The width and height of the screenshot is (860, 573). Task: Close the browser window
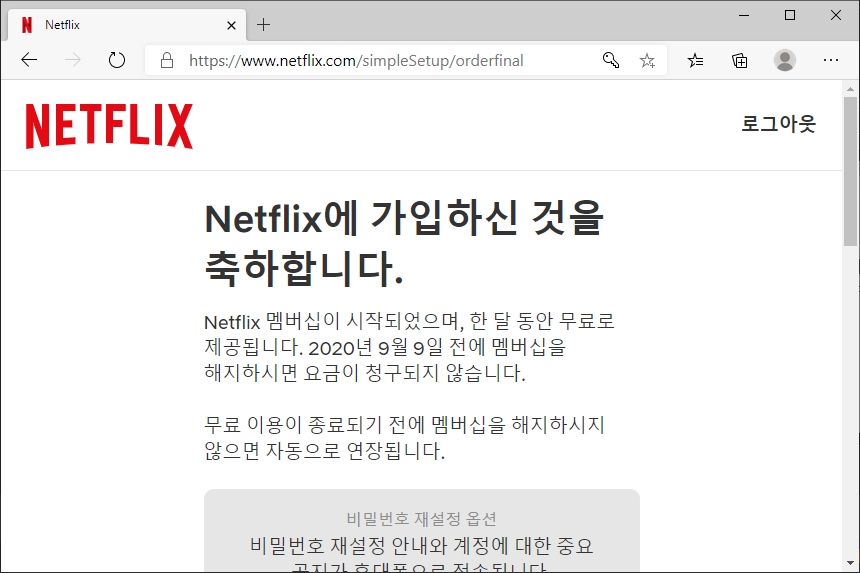coord(836,15)
